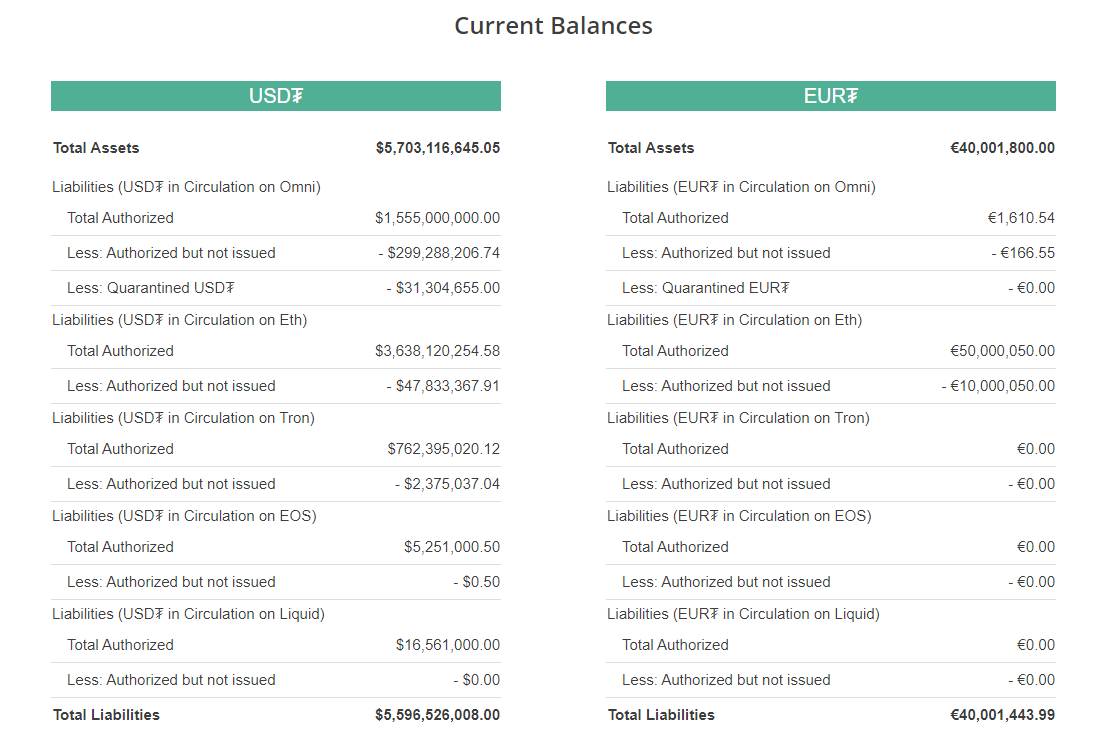Screen dimensions: 1111x737
Task: Click Liabilities USD₮ in Circulation on Liquid
Action: pyautogui.click(x=188, y=614)
